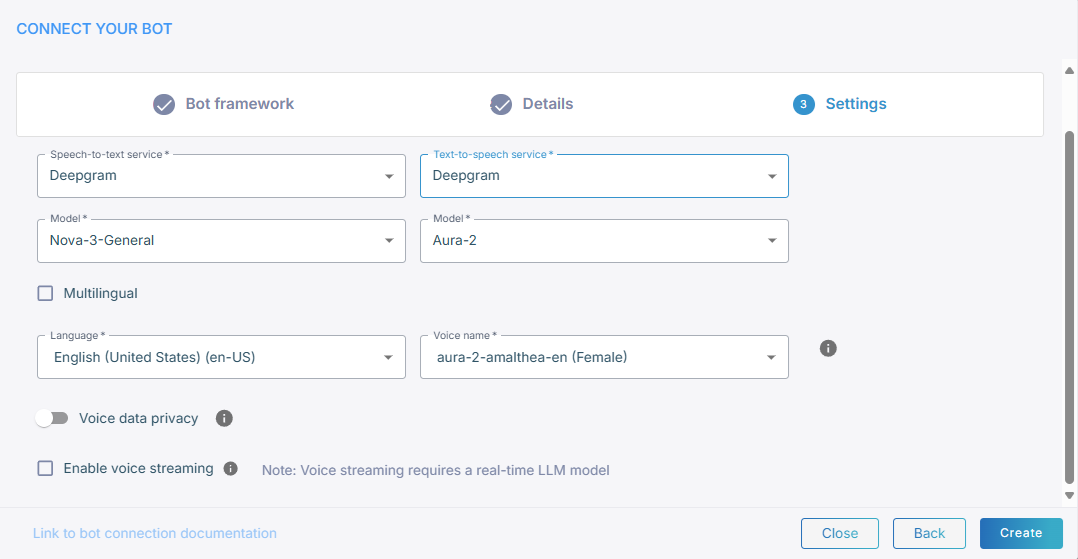Click scrollbar up arrow
1078x559 pixels.
pos(1069,68)
